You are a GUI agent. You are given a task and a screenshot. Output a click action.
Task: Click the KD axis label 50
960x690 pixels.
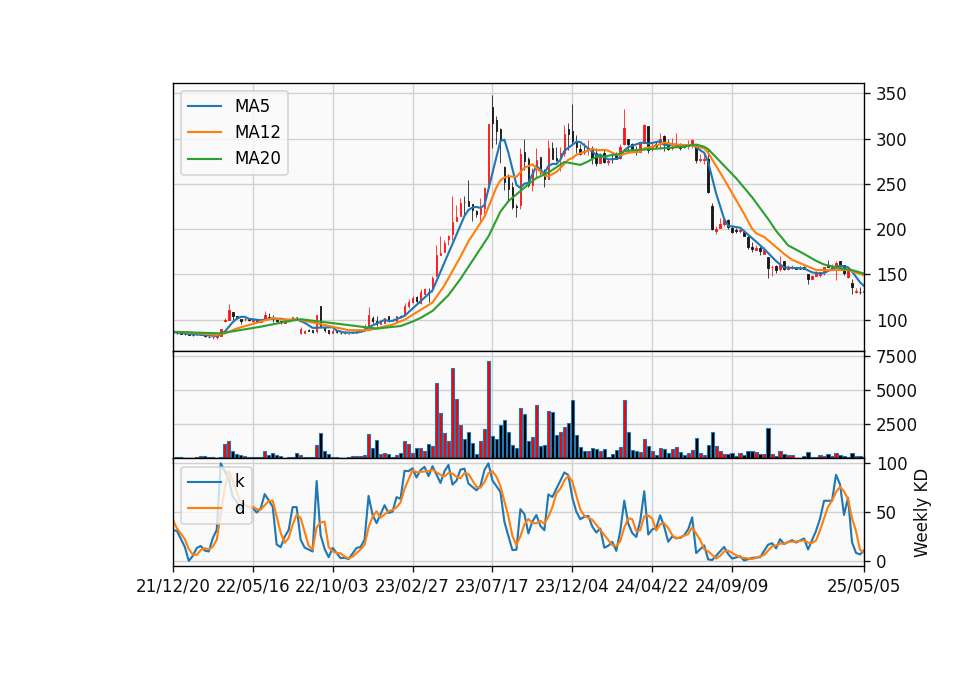(x=887, y=512)
